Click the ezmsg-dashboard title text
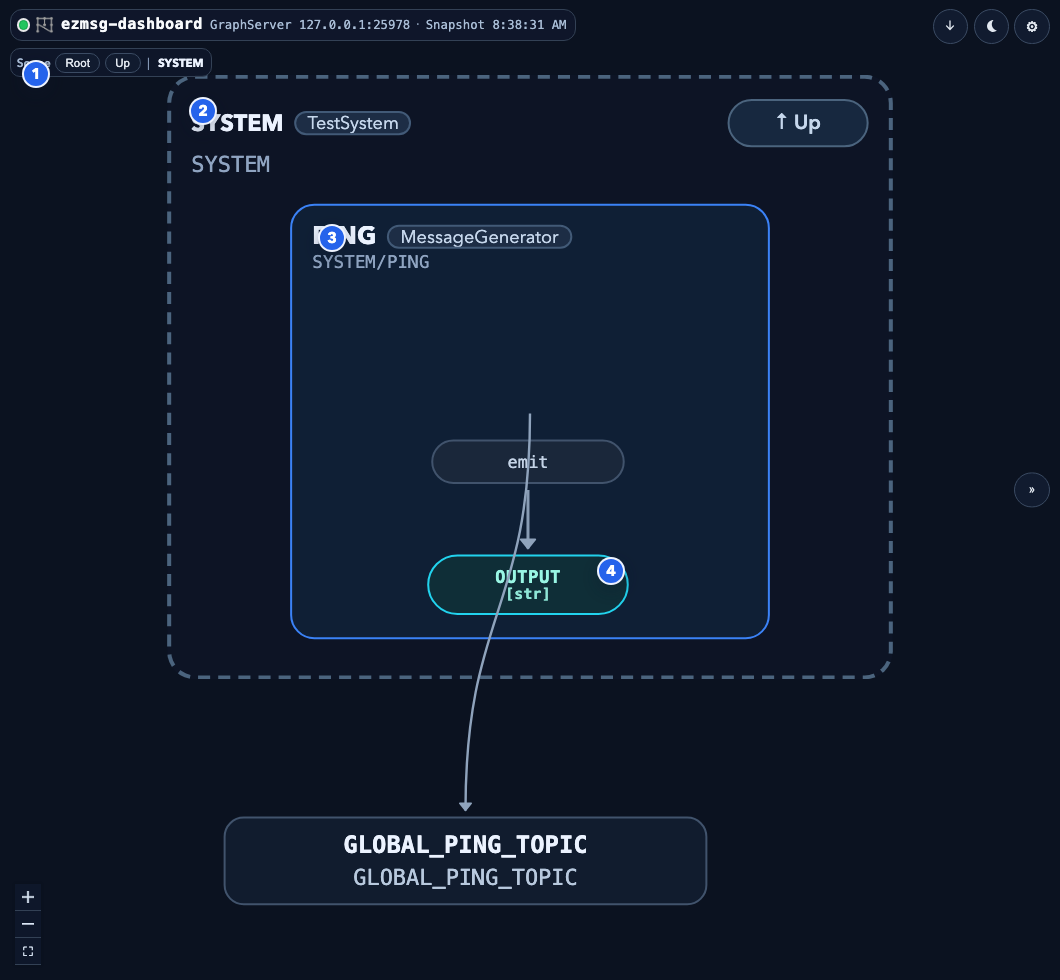Image resolution: width=1060 pixels, height=980 pixels. [x=131, y=24]
